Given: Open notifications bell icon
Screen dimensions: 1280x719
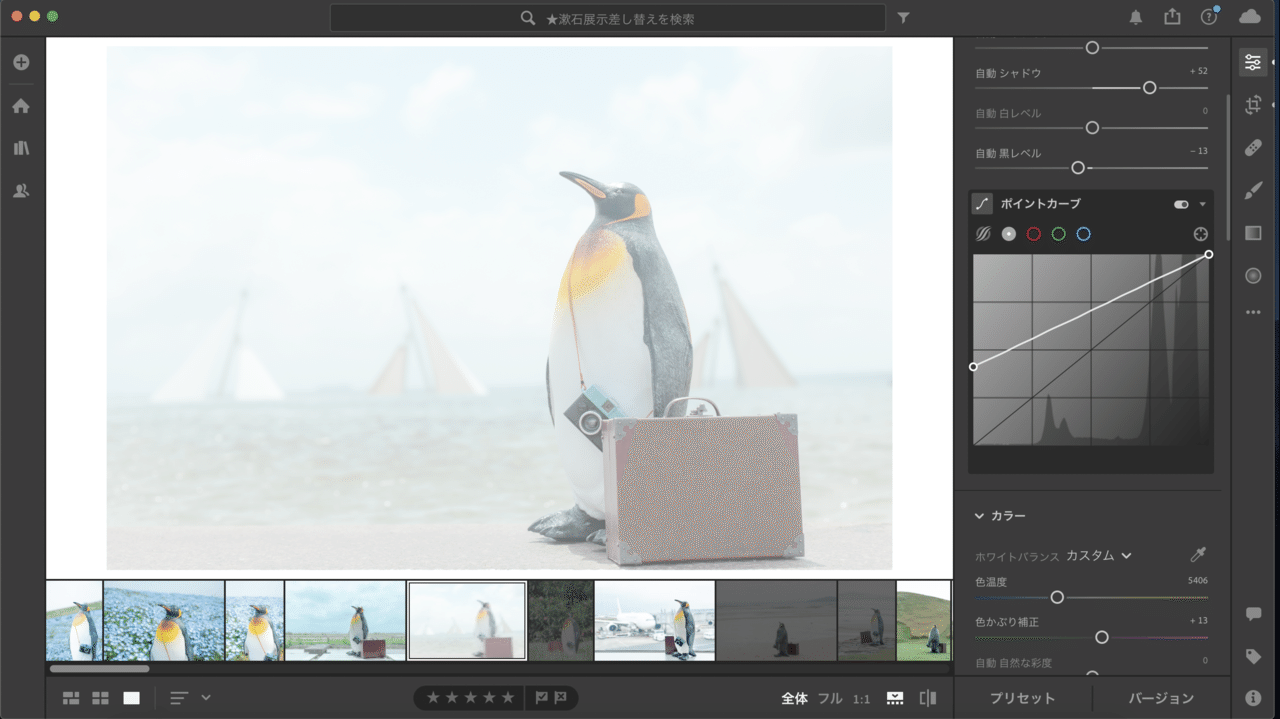Looking at the screenshot, I should 1136,17.
